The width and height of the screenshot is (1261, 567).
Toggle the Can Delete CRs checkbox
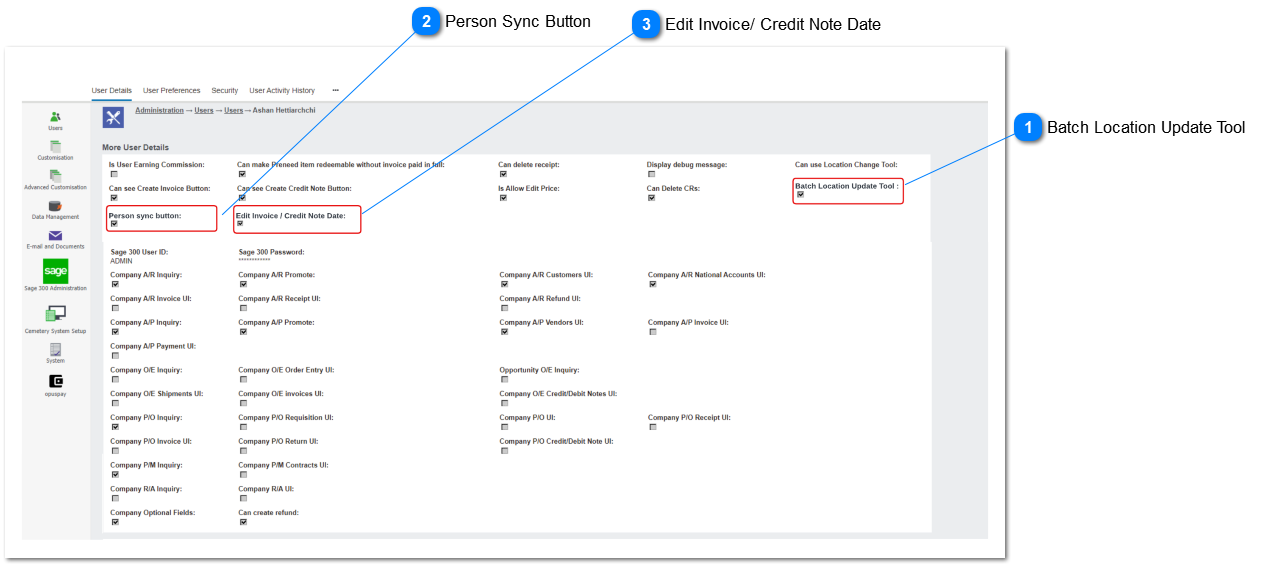[651, 198]
